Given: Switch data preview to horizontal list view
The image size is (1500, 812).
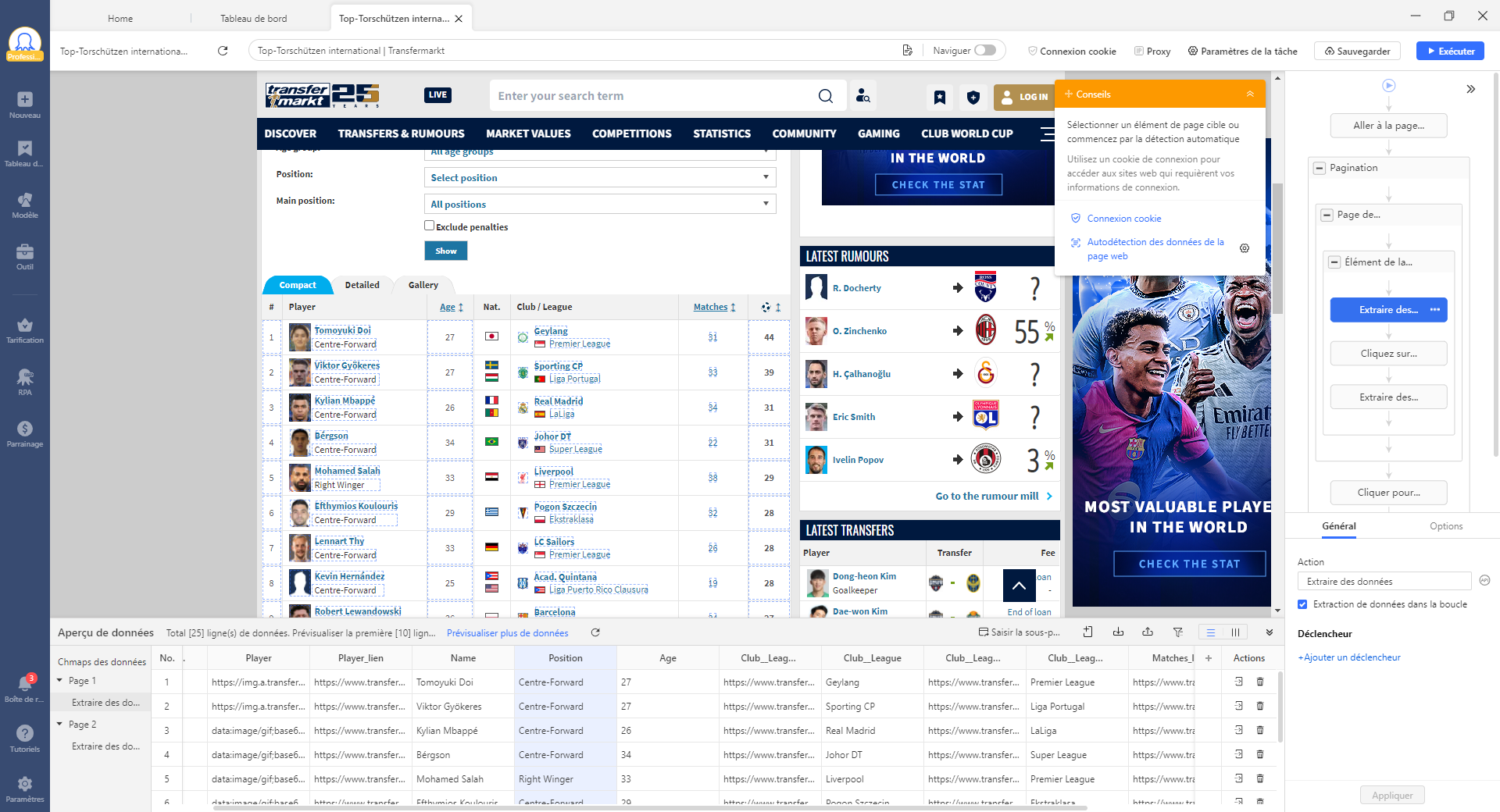Looking at the screenshot, I should [x=1210, y=632].
